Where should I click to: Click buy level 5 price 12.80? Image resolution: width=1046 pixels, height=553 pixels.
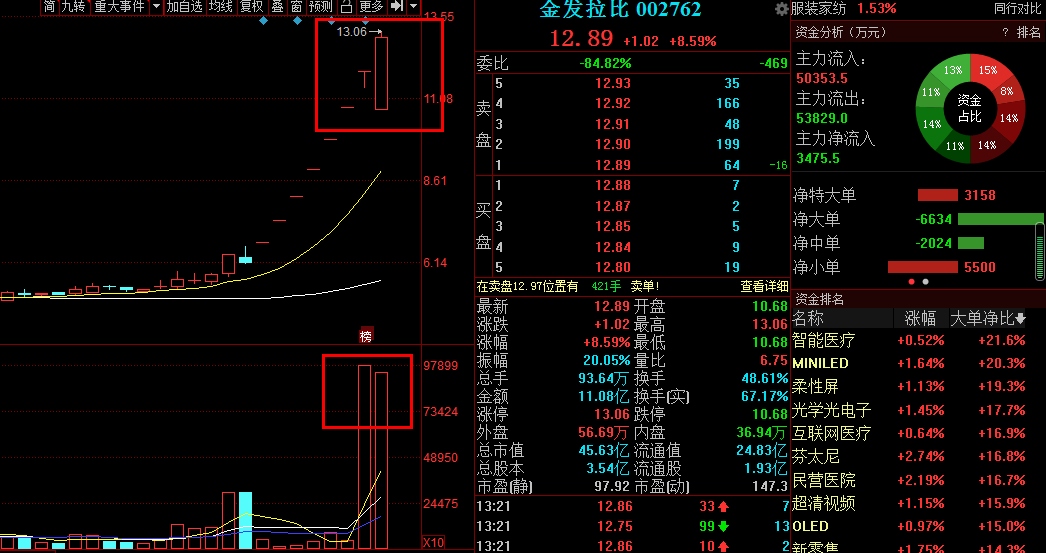[x=612, y=267]
